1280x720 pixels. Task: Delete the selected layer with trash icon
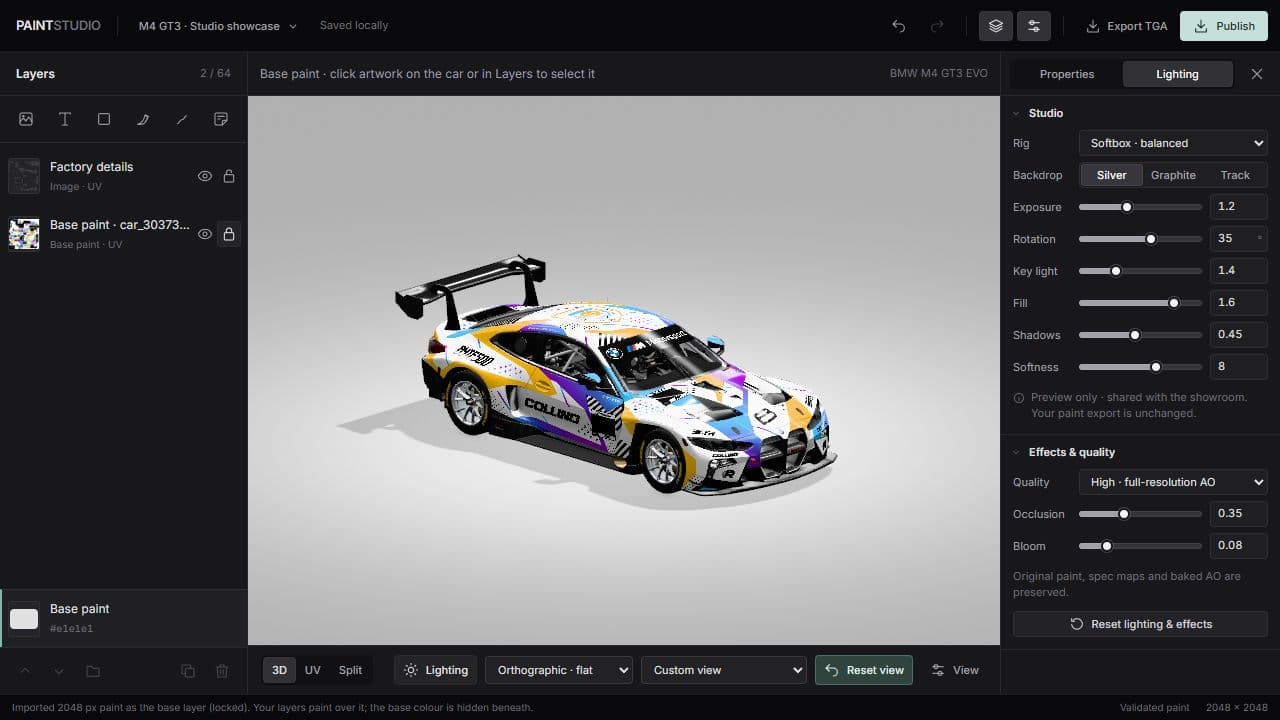pyautogui.click(x=222, y=671)
